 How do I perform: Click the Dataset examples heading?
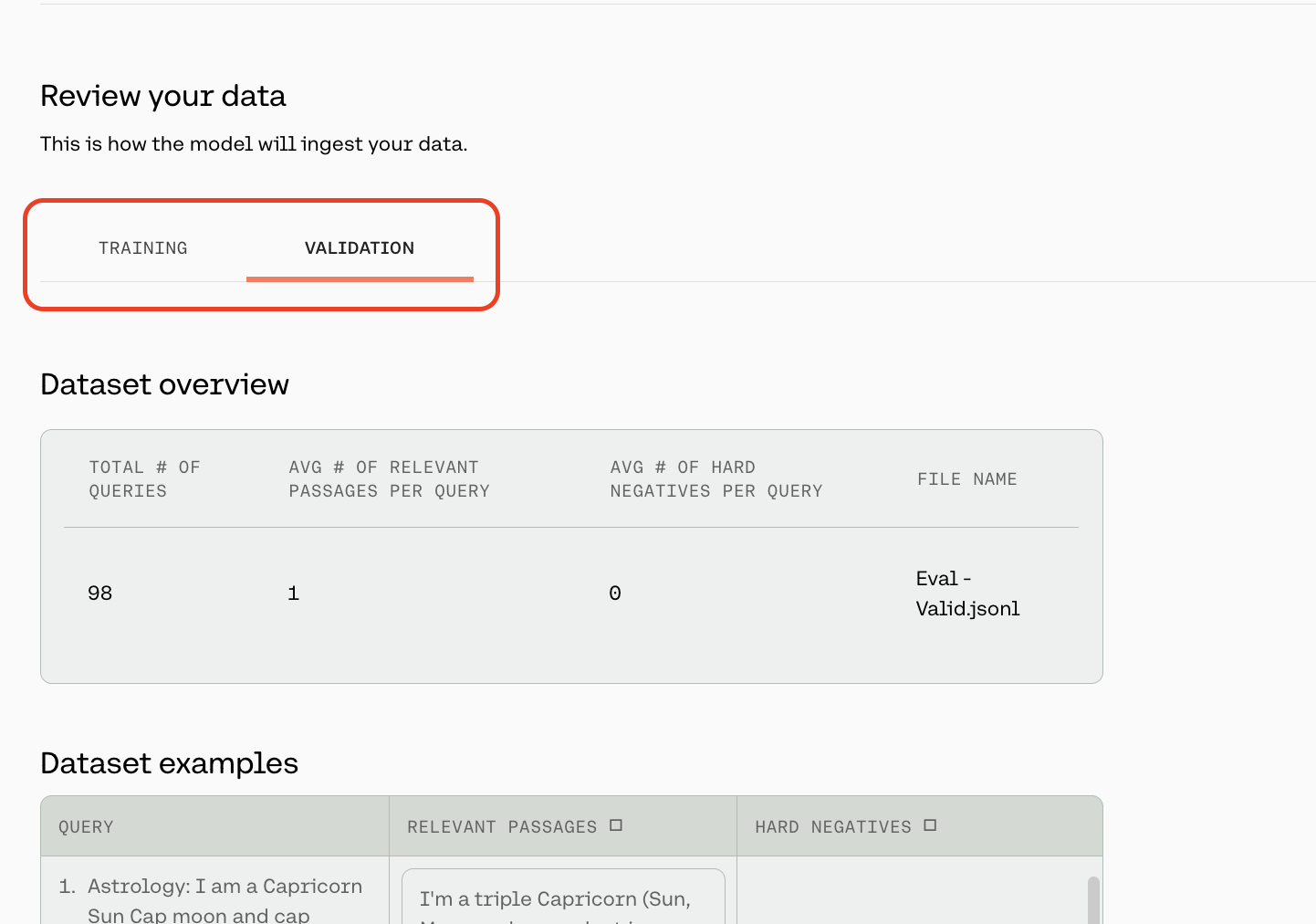[169, 763]
